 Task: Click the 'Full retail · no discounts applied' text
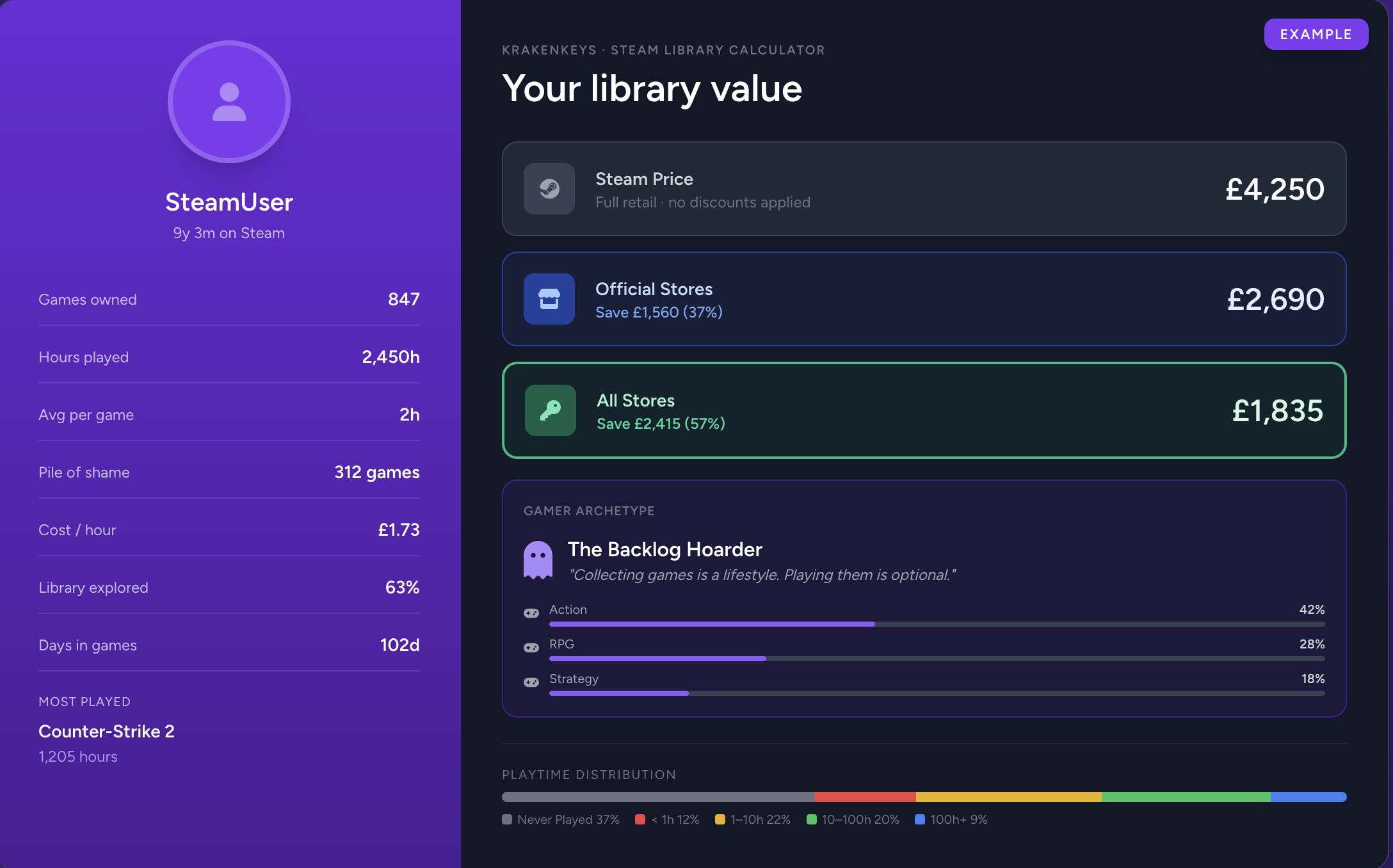click(x=703, y=202)
